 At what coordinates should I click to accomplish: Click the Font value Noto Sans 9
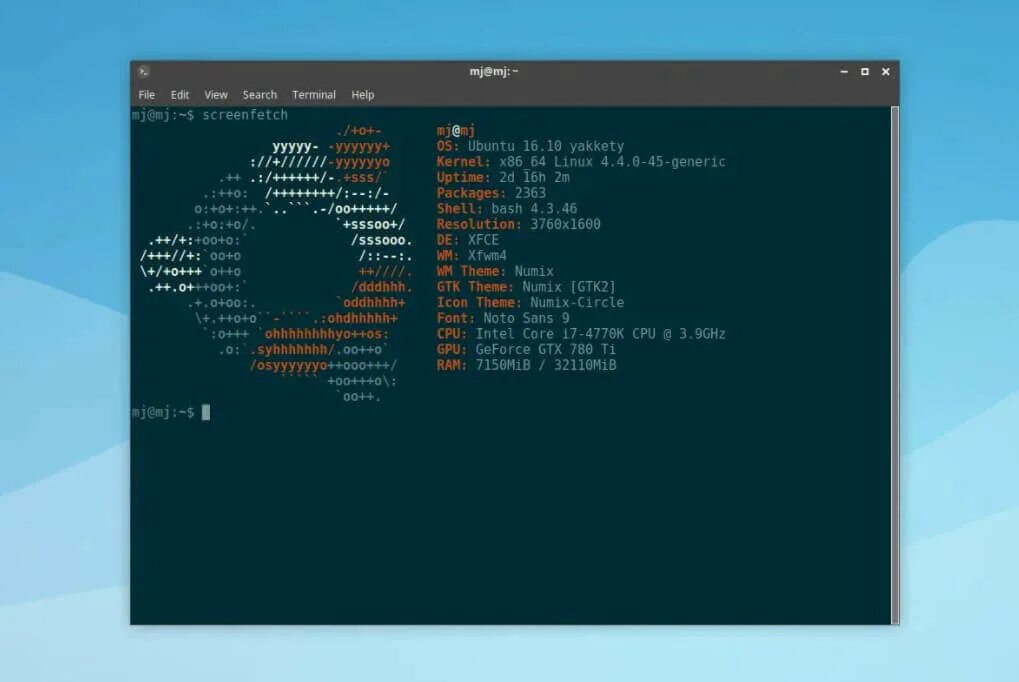pyautogui.click(x=526, y=318)
